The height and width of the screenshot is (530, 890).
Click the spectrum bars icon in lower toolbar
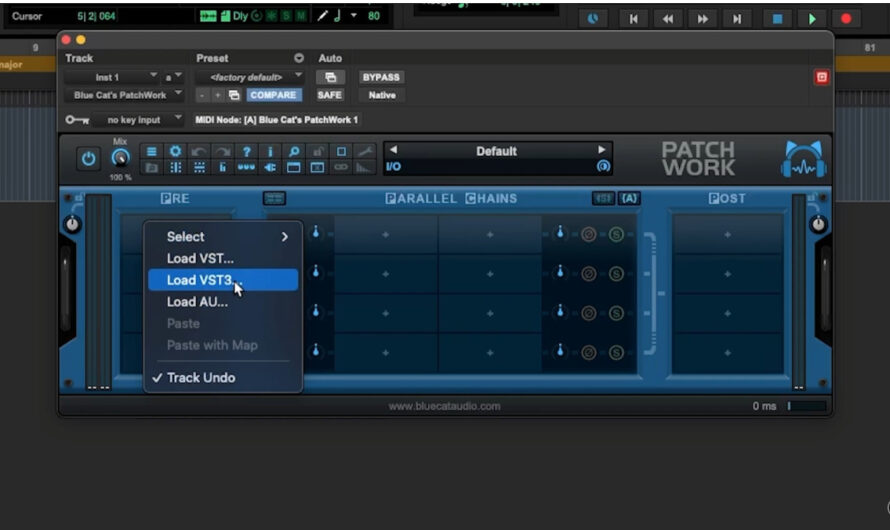362,167
